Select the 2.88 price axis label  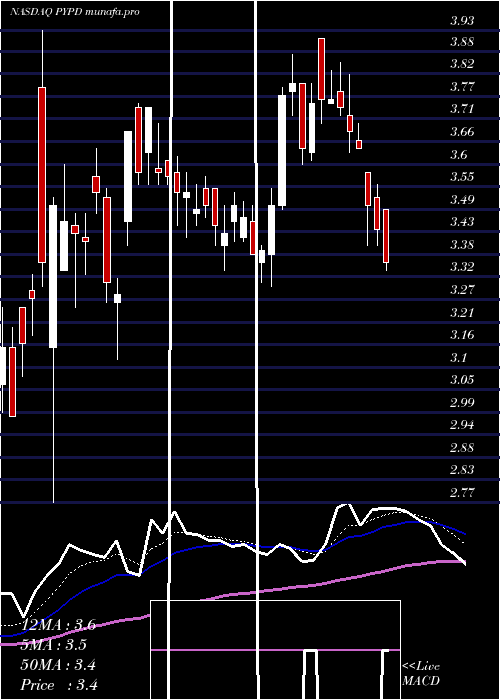click(462, 448)
